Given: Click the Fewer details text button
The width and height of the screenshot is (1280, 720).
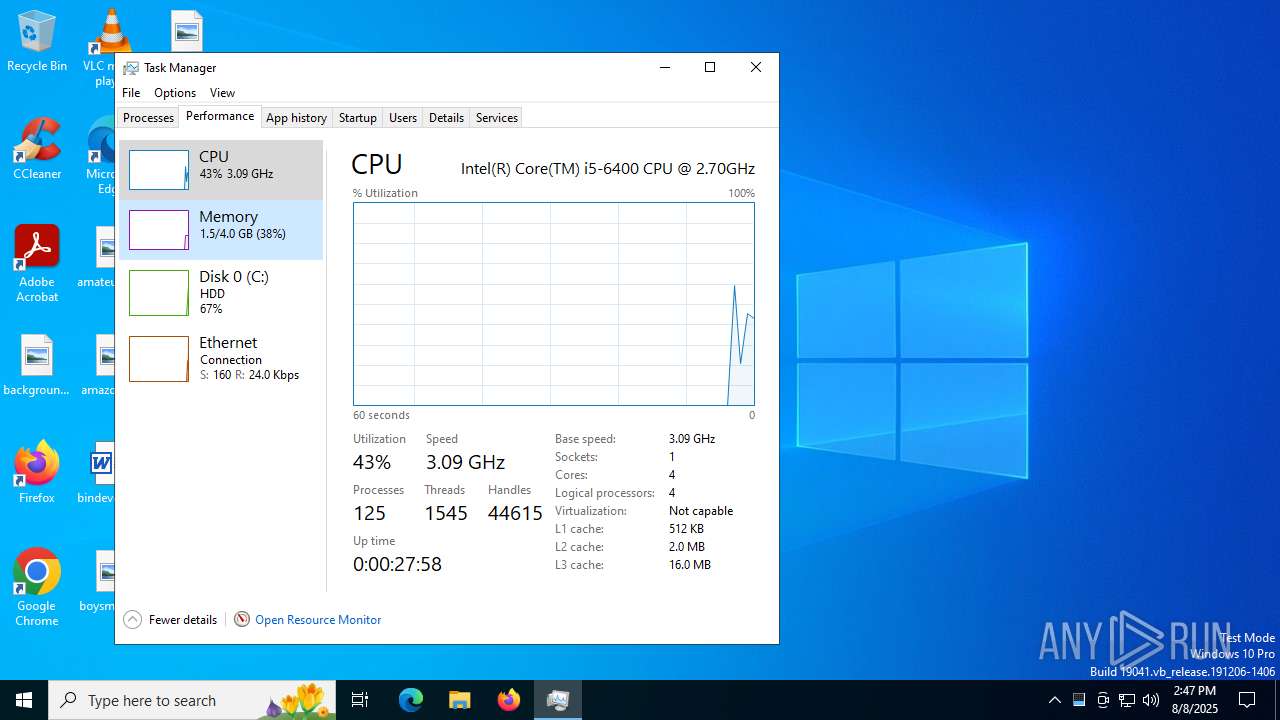Looking at the screenshot, I should tap(183, 620).
